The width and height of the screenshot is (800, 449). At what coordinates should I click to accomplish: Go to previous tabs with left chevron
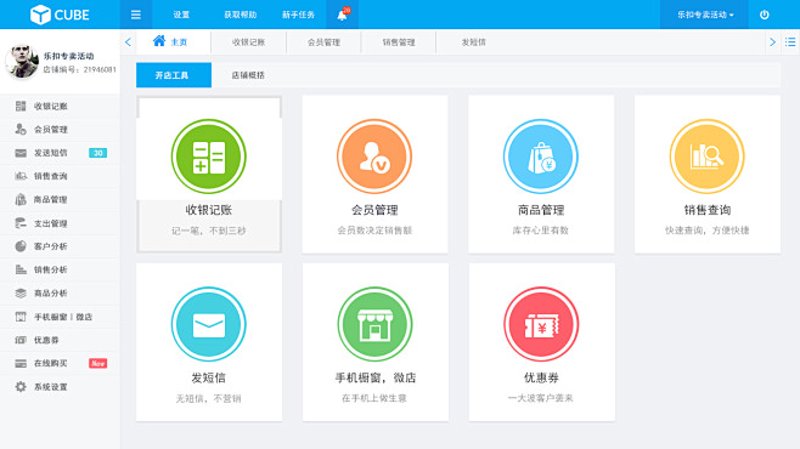click(128, 42)
